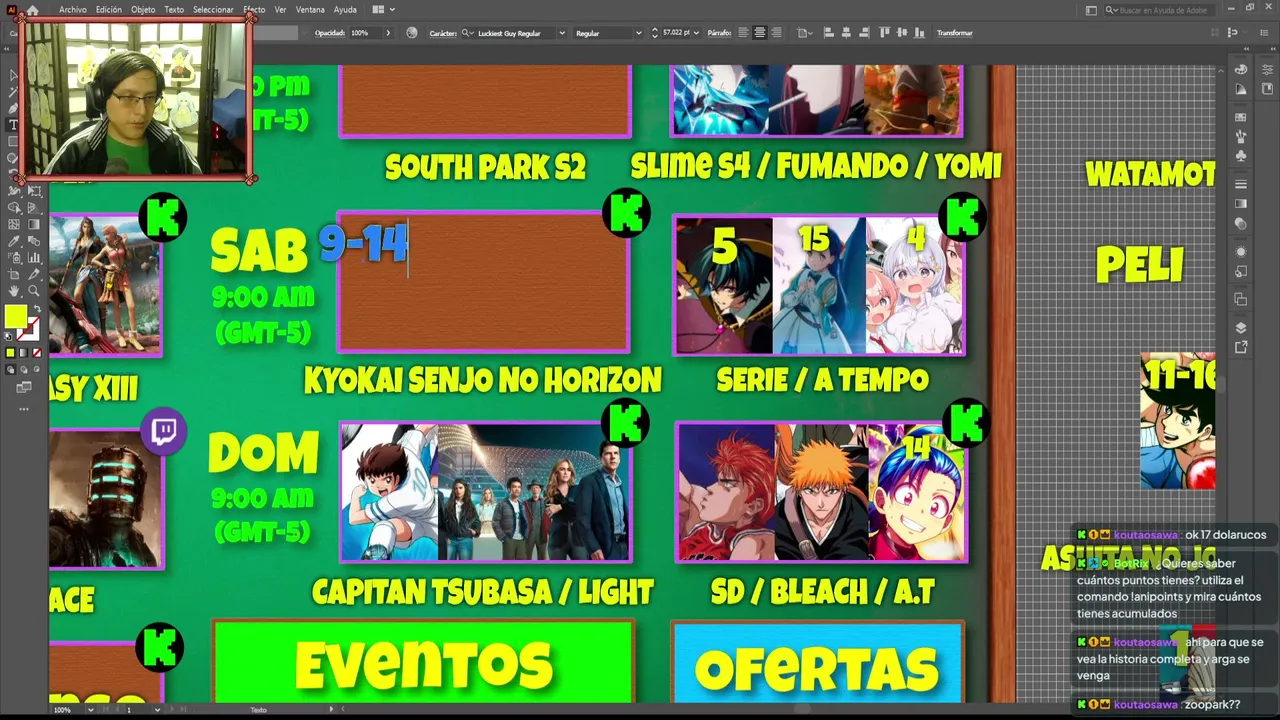Open the Color panel palette icon
The width and height of the screenshot is (1280, 720).
[x=1241, y=70]
